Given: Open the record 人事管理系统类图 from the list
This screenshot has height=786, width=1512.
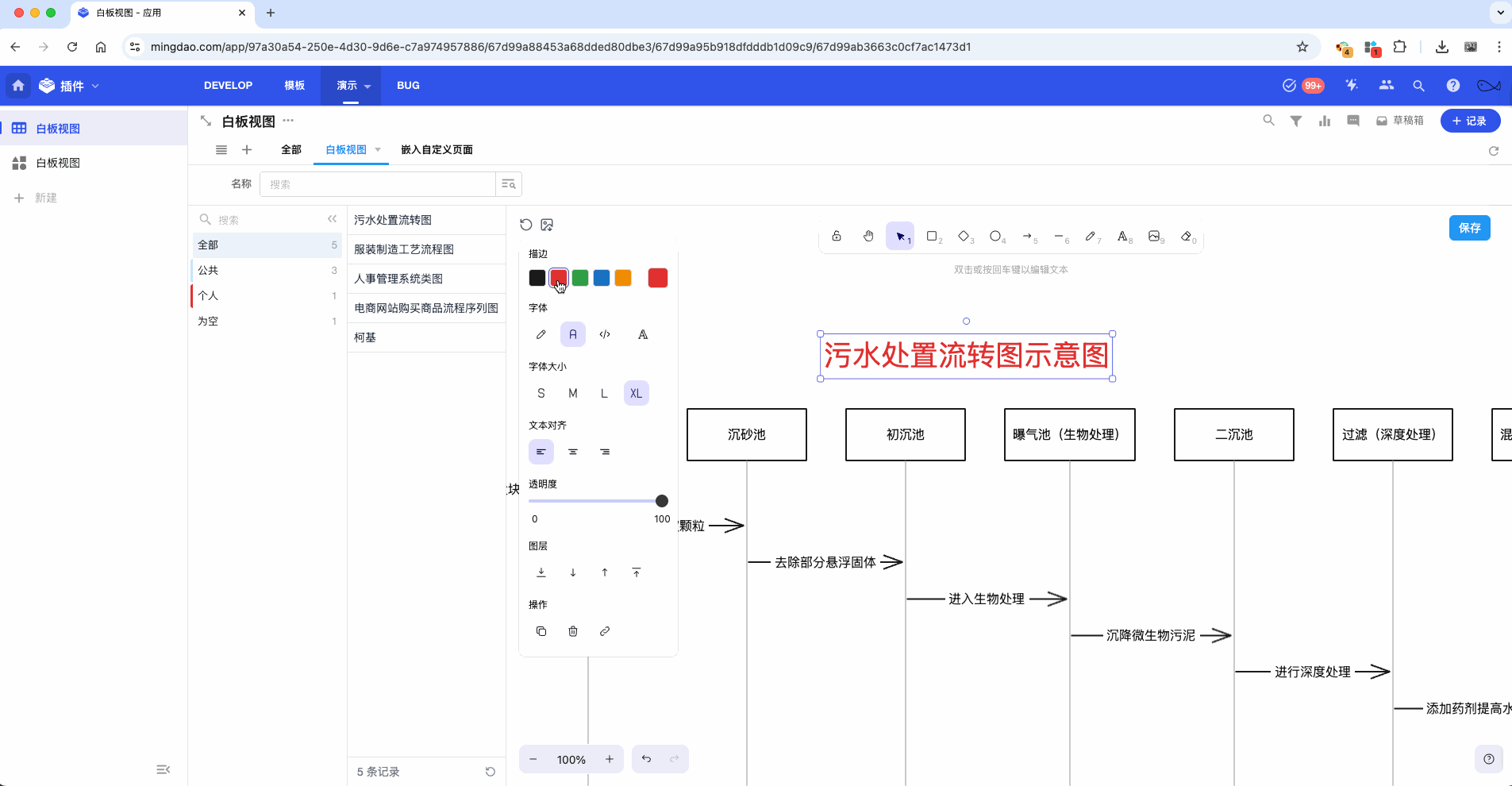Looking at the screenshot, I should click(400, 278).
